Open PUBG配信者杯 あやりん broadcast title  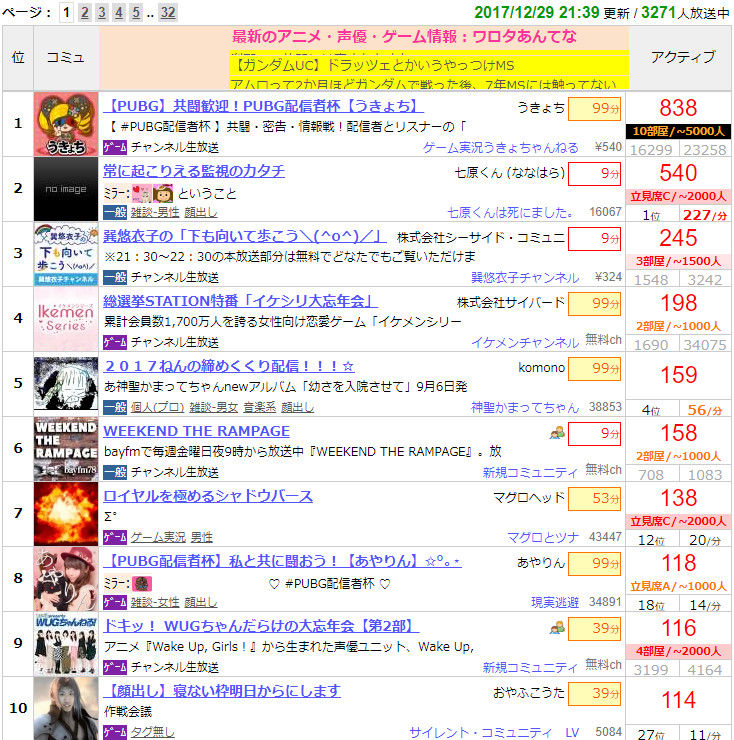[282, 561]
